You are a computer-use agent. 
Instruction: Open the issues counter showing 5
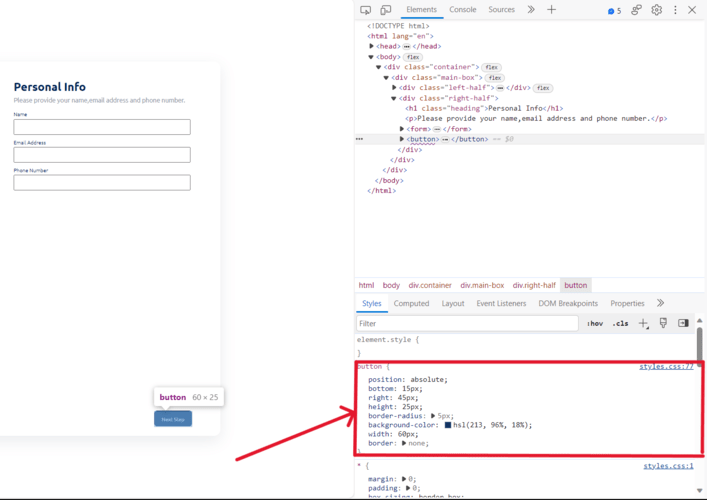(614, 11)
